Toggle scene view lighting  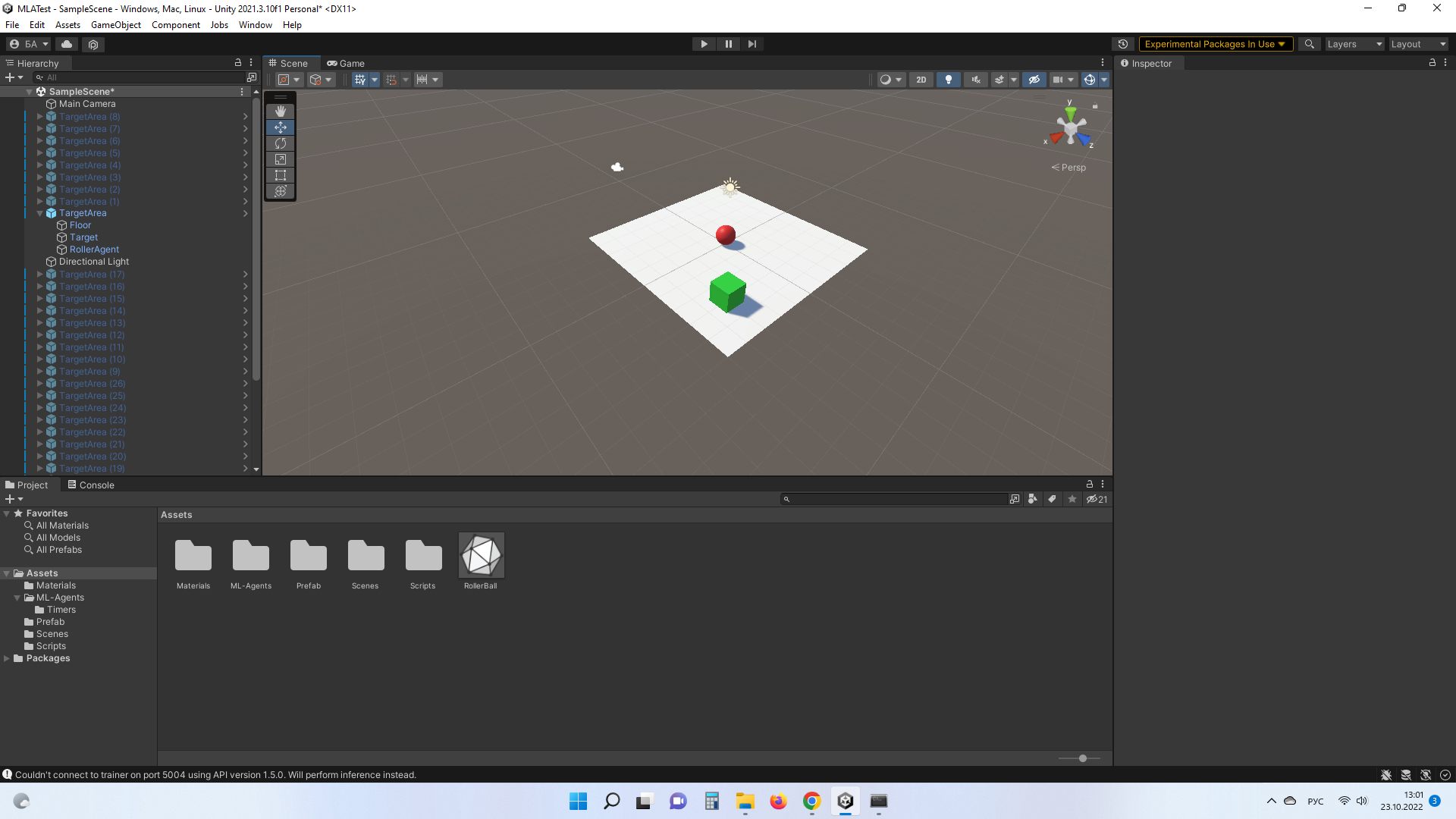949,80
